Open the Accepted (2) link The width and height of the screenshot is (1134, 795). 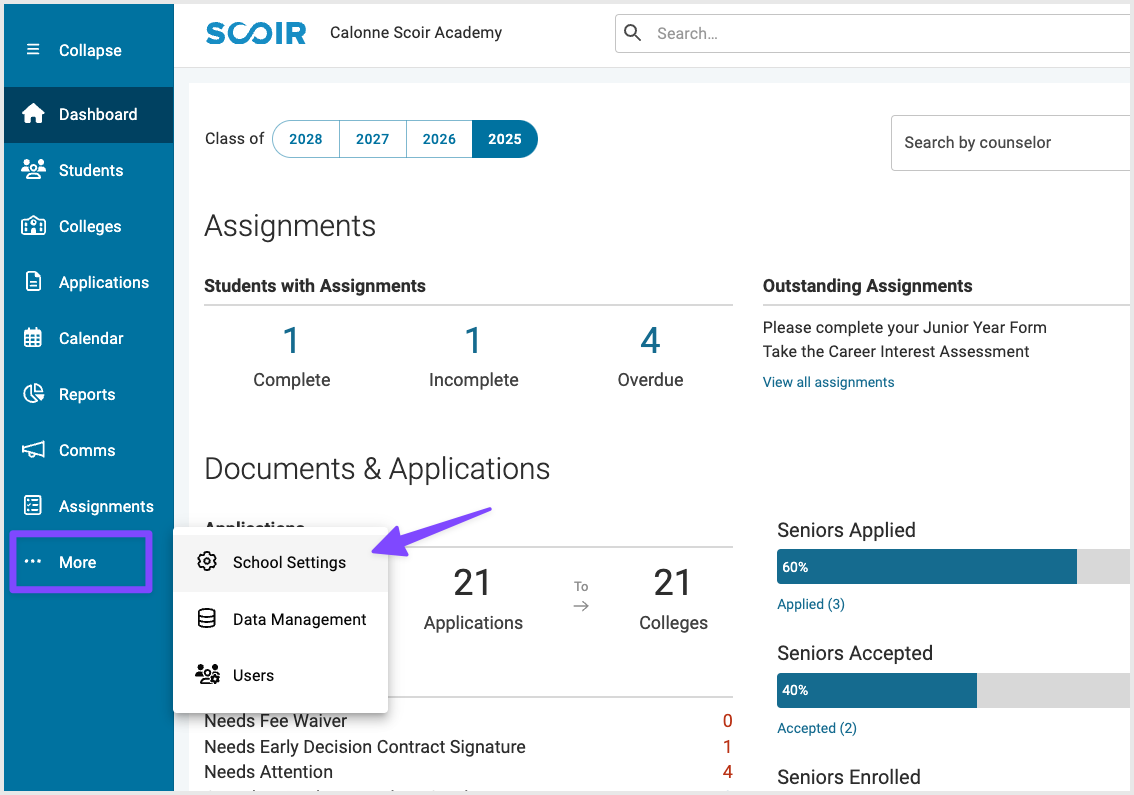pos(817,728)
